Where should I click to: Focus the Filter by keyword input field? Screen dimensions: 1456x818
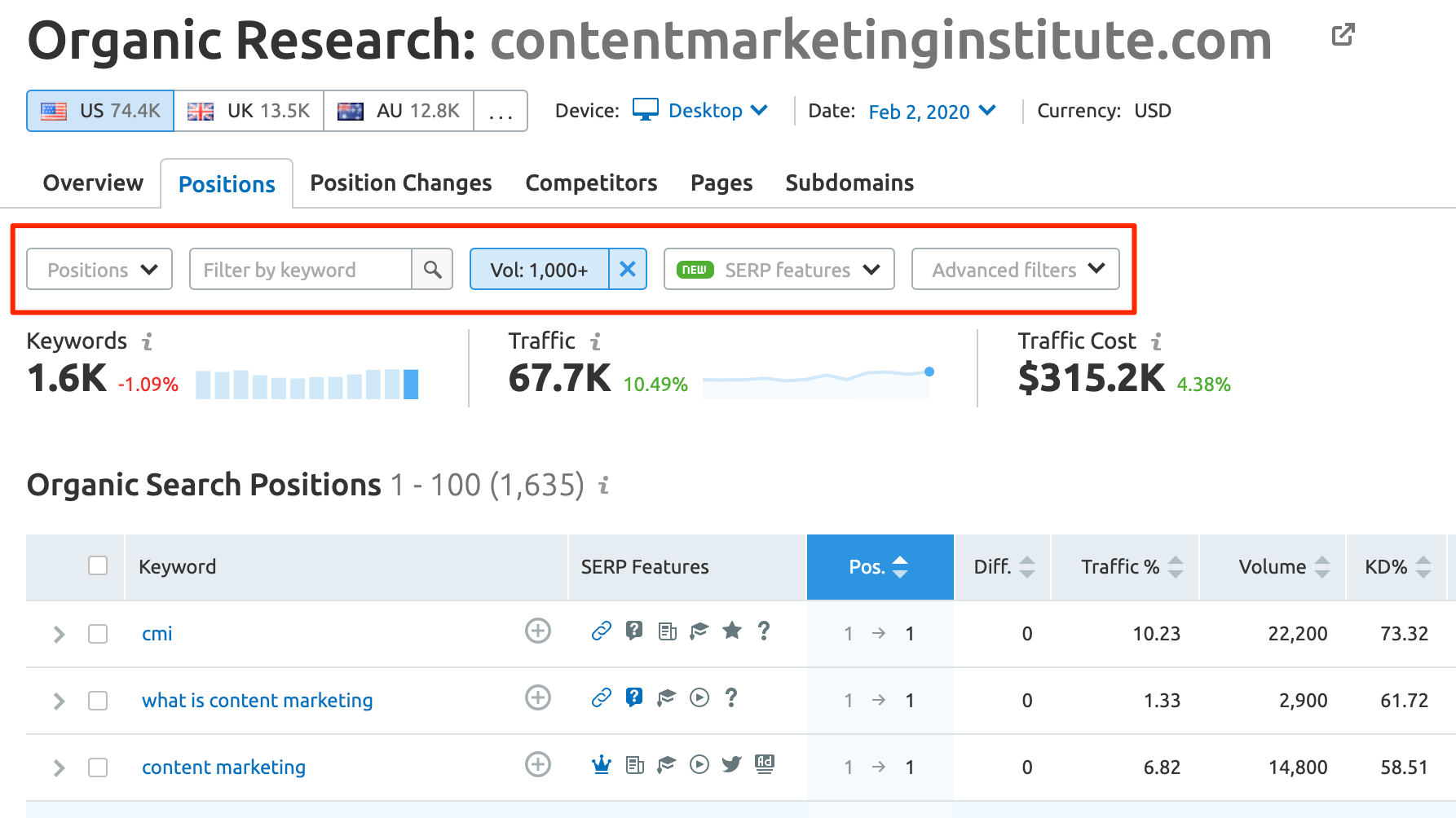coord(300,270)
